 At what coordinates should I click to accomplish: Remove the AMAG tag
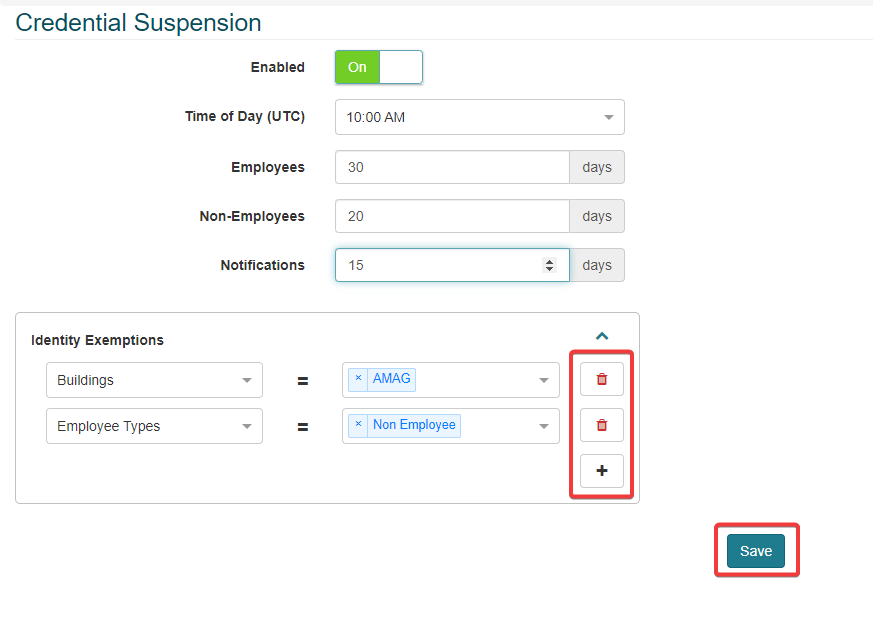[358, 379]
